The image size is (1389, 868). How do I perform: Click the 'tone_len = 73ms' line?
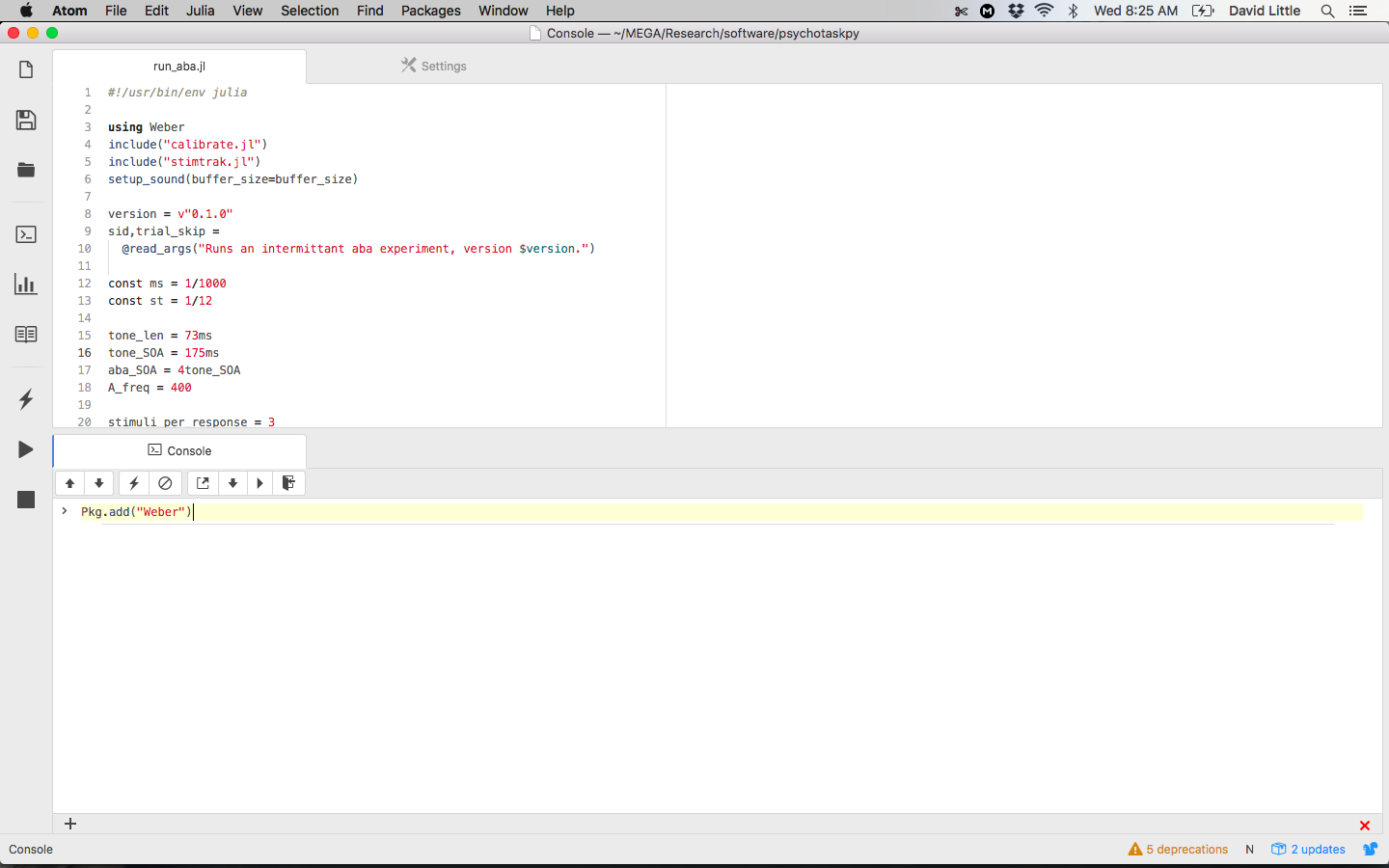click(x=160, y=336)
